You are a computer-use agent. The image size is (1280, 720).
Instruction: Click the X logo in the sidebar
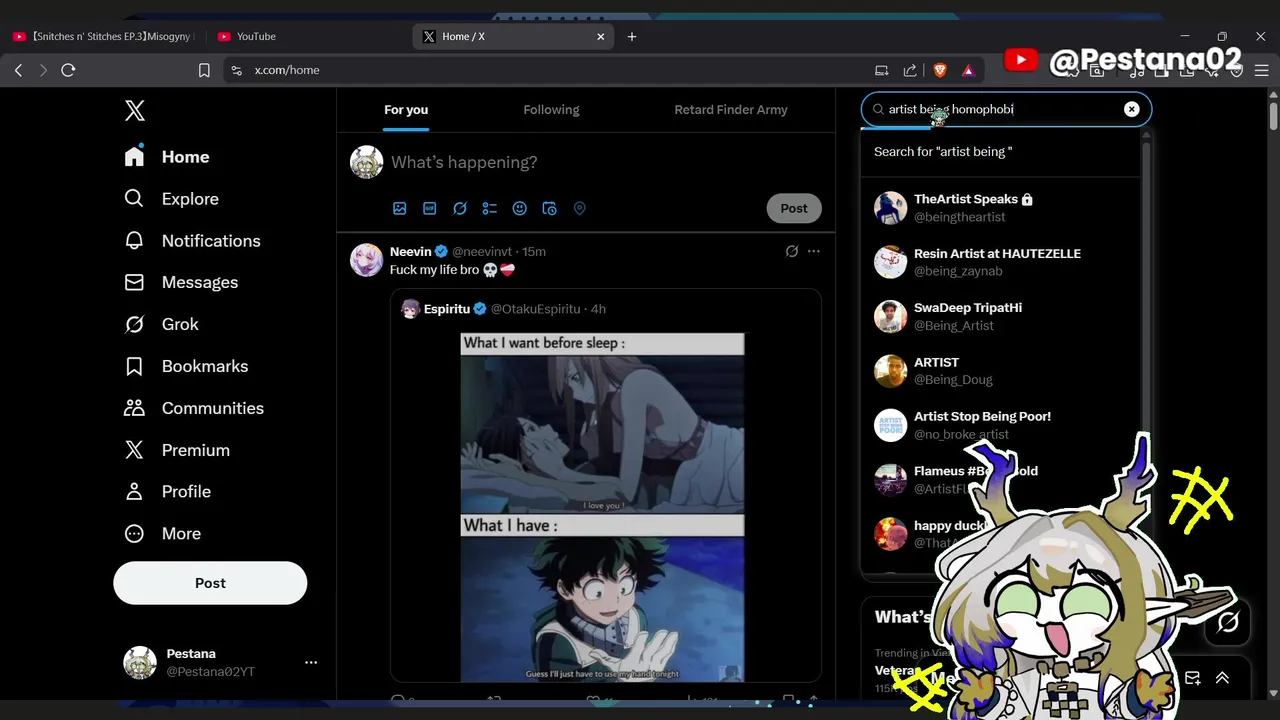coord(135,111)
